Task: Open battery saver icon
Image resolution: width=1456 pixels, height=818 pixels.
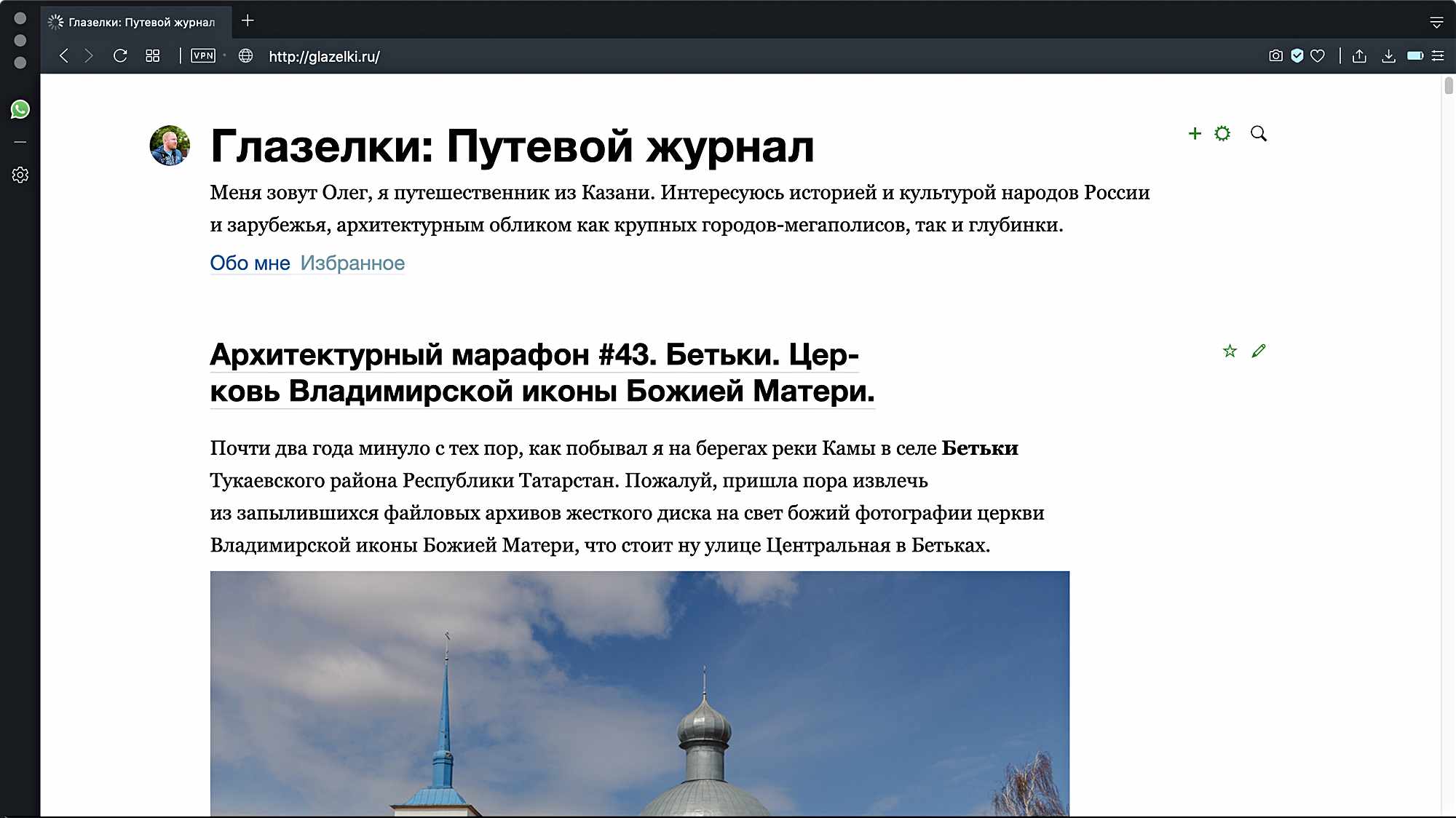Action: 1415,56
